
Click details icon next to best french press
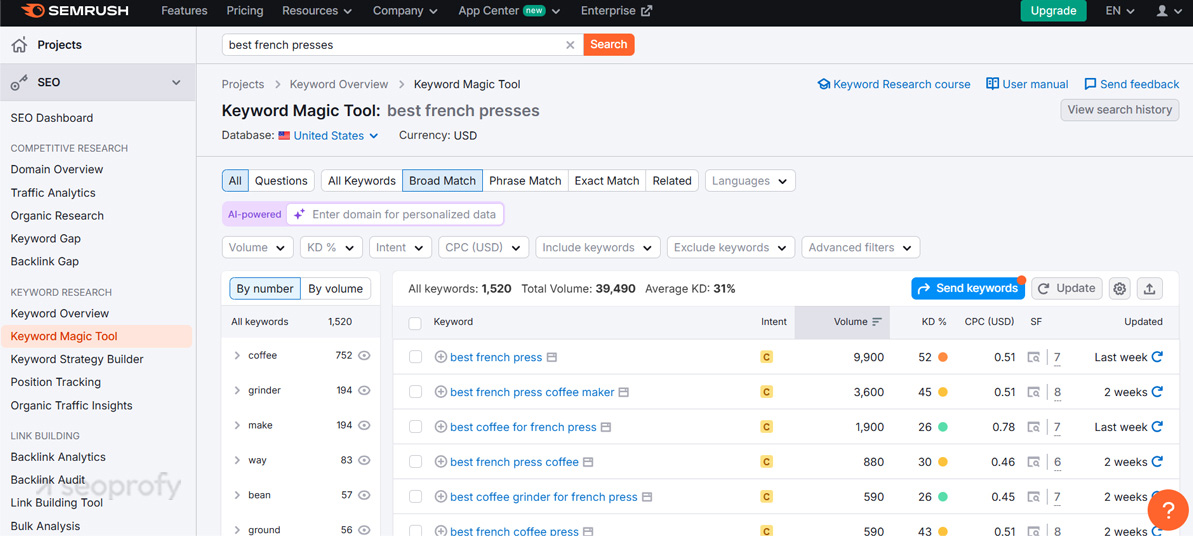point(552,357)
